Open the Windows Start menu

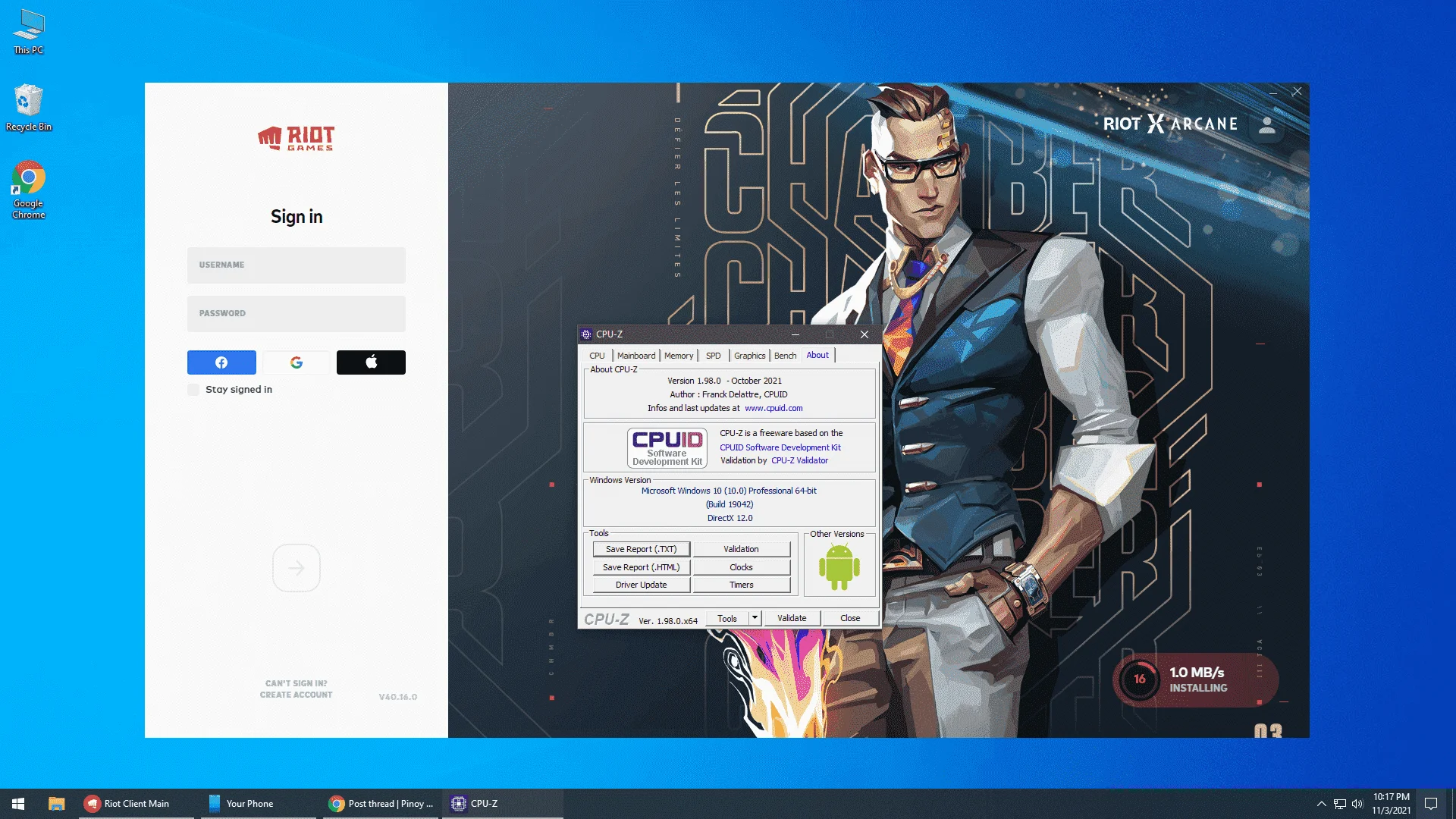pyautogui.click(x=18, y=804)
